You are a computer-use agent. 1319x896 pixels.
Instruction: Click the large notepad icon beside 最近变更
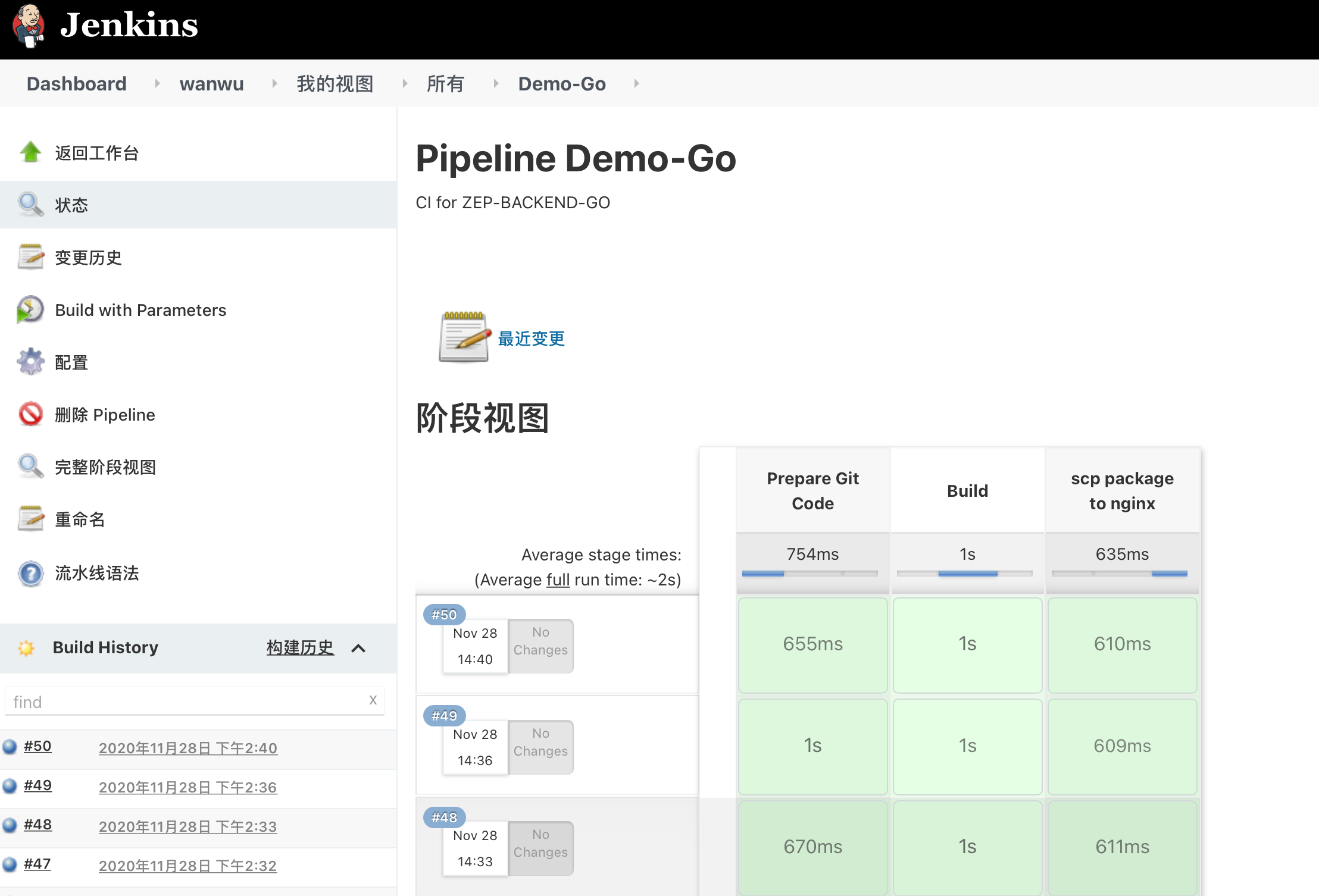[x=465, y=337]
